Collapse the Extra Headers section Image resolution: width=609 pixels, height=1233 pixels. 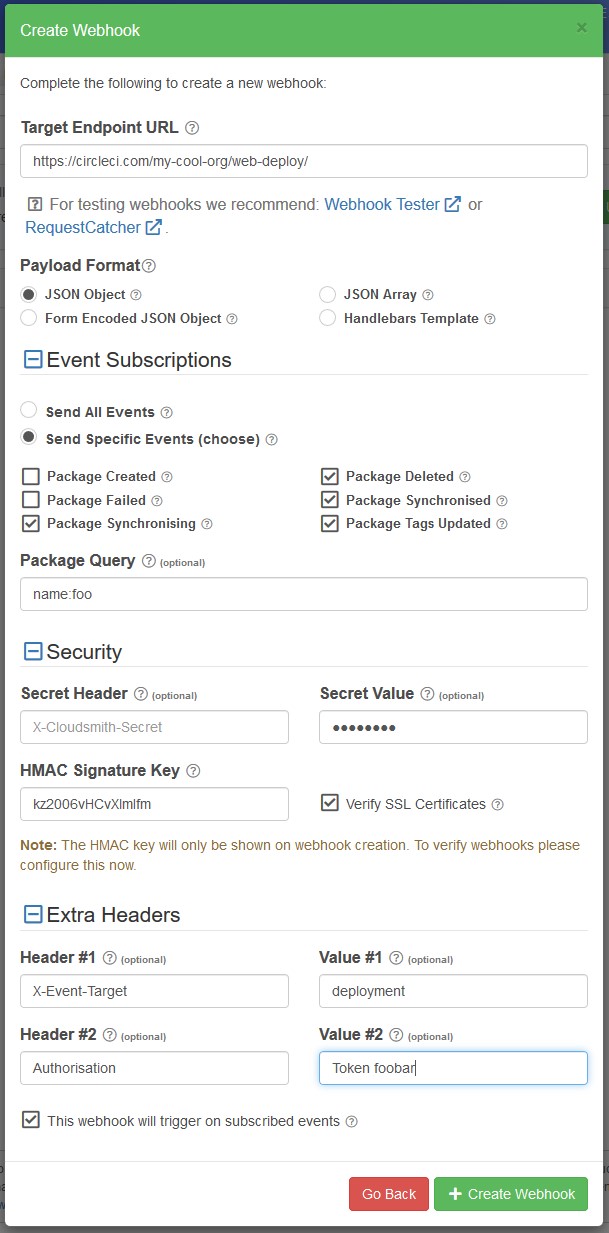click(33, 914)
